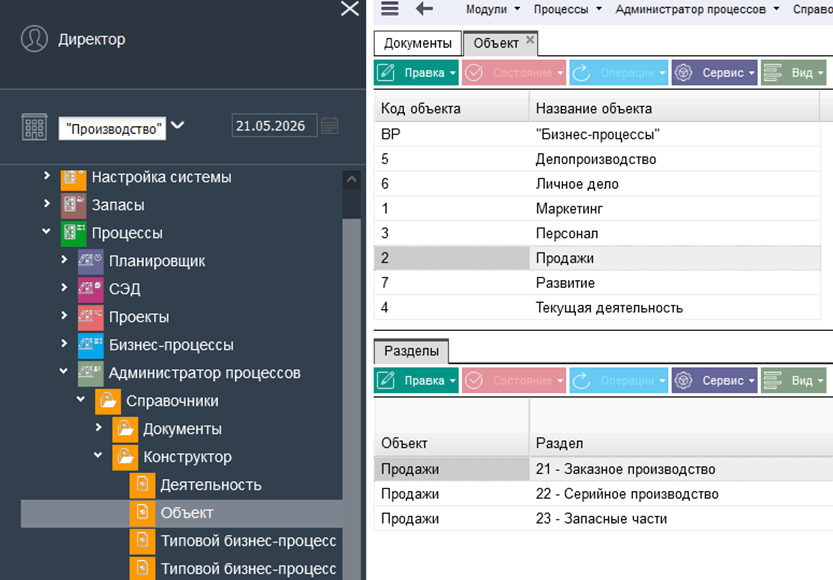The height and width of the screenshot is (580, 833).
Task: Expand the Планировщик node
Action: point(64,259)
